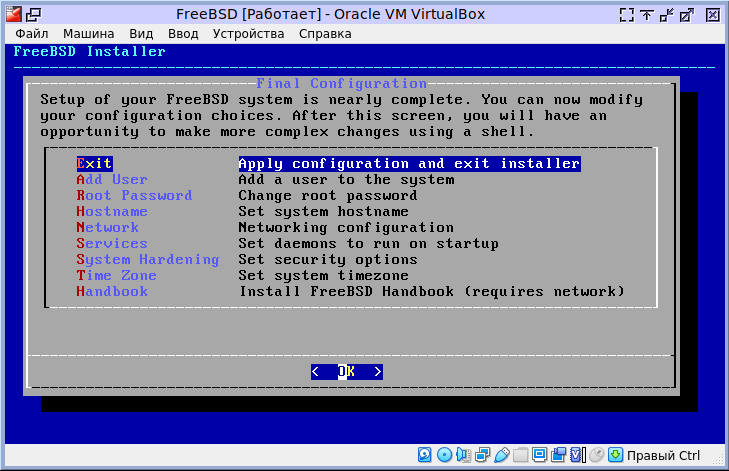729x471 pixels.
Task: Minimize the VirtualBox window
Action: tap(667, 15)
